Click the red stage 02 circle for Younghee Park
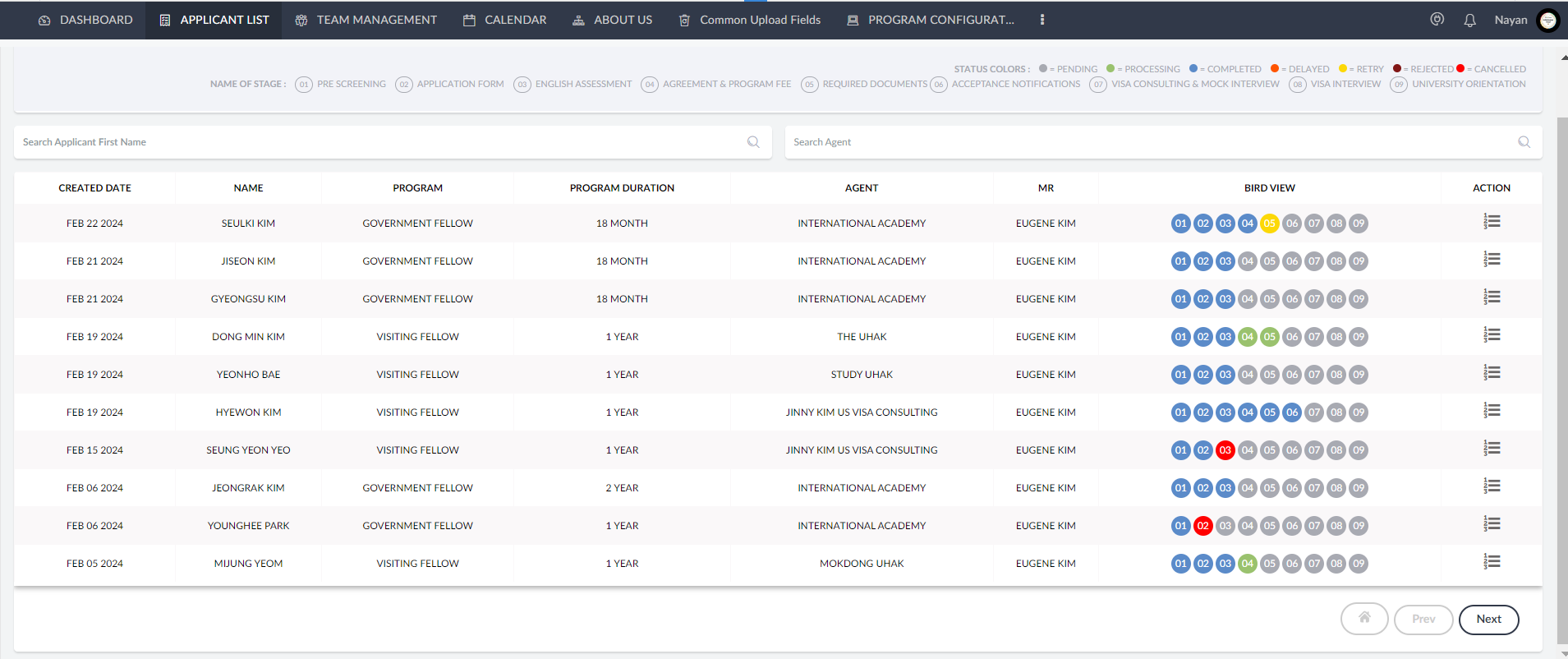Viewport: 1568px width, 659px height. click(1203, 526)
